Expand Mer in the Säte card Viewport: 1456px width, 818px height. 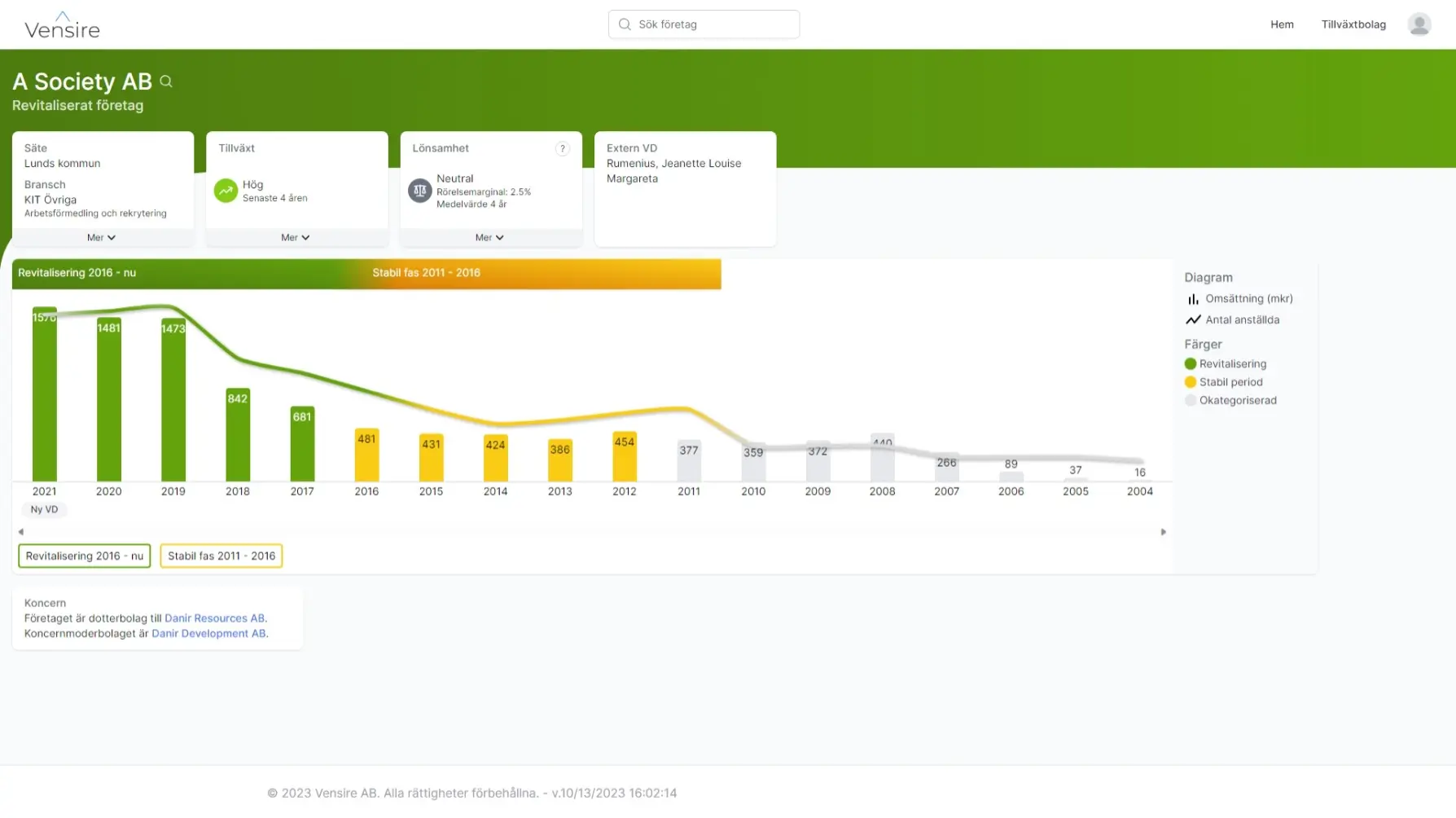(102, 238)
